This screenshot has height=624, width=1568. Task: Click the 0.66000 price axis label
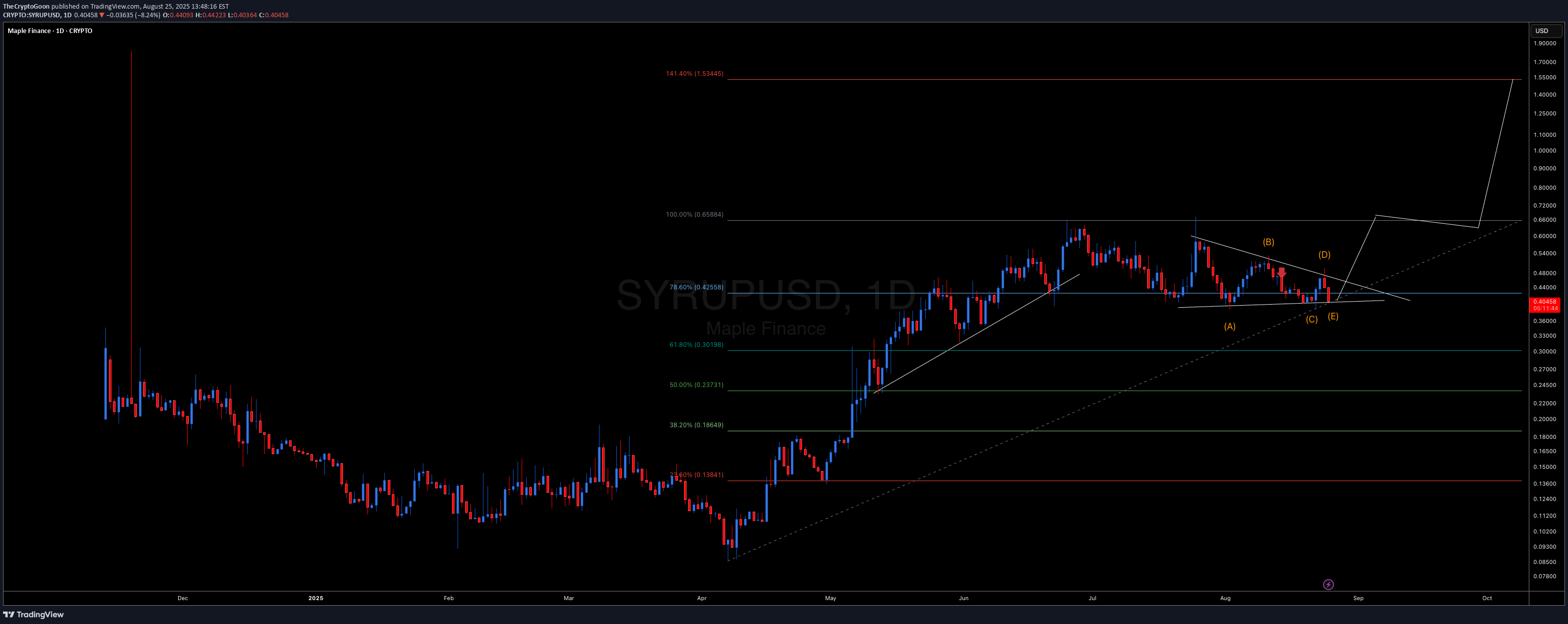(1545, 220)
